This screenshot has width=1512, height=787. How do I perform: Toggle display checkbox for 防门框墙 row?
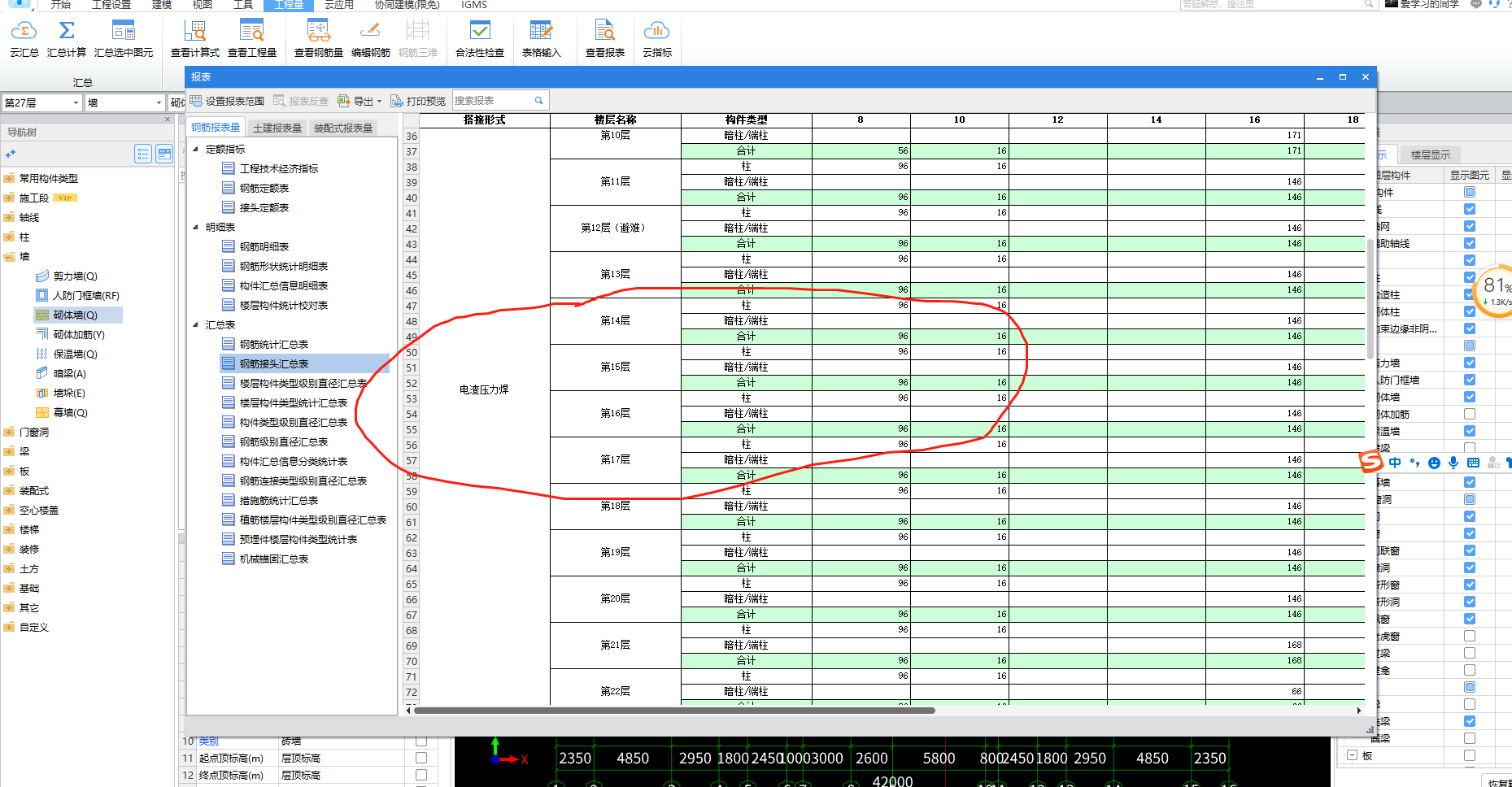tap(1470, 380)
